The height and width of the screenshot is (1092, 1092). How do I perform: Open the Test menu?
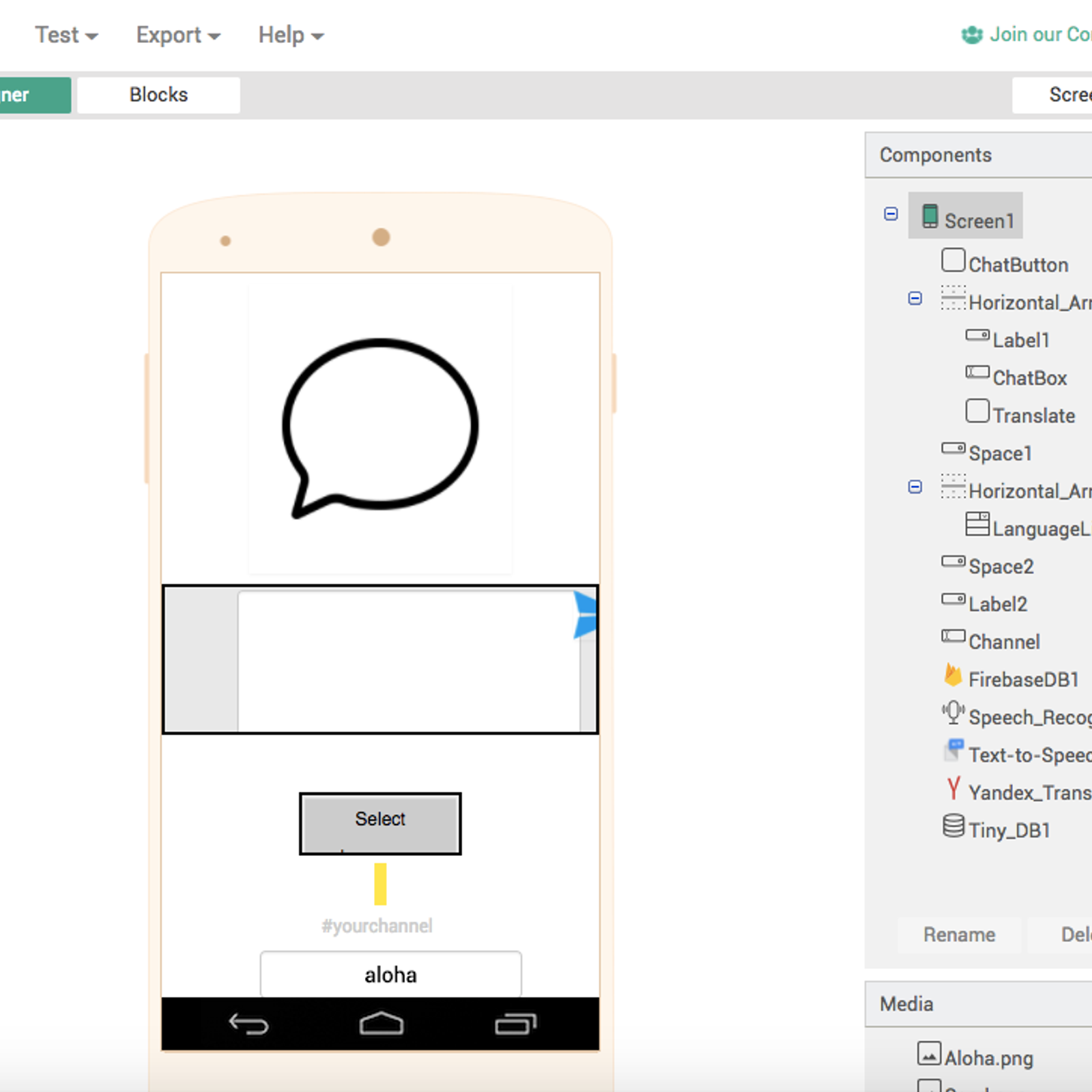(x=66, y=35)
